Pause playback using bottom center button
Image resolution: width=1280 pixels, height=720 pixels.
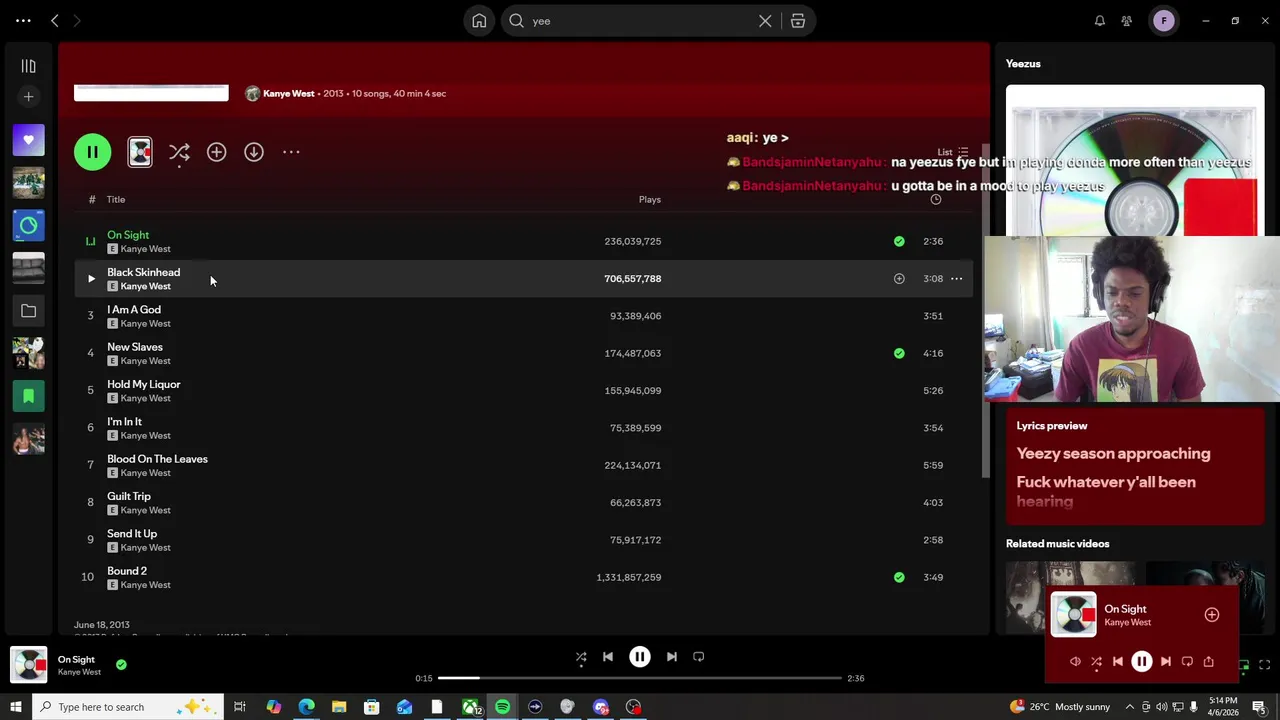pos(640,657)
